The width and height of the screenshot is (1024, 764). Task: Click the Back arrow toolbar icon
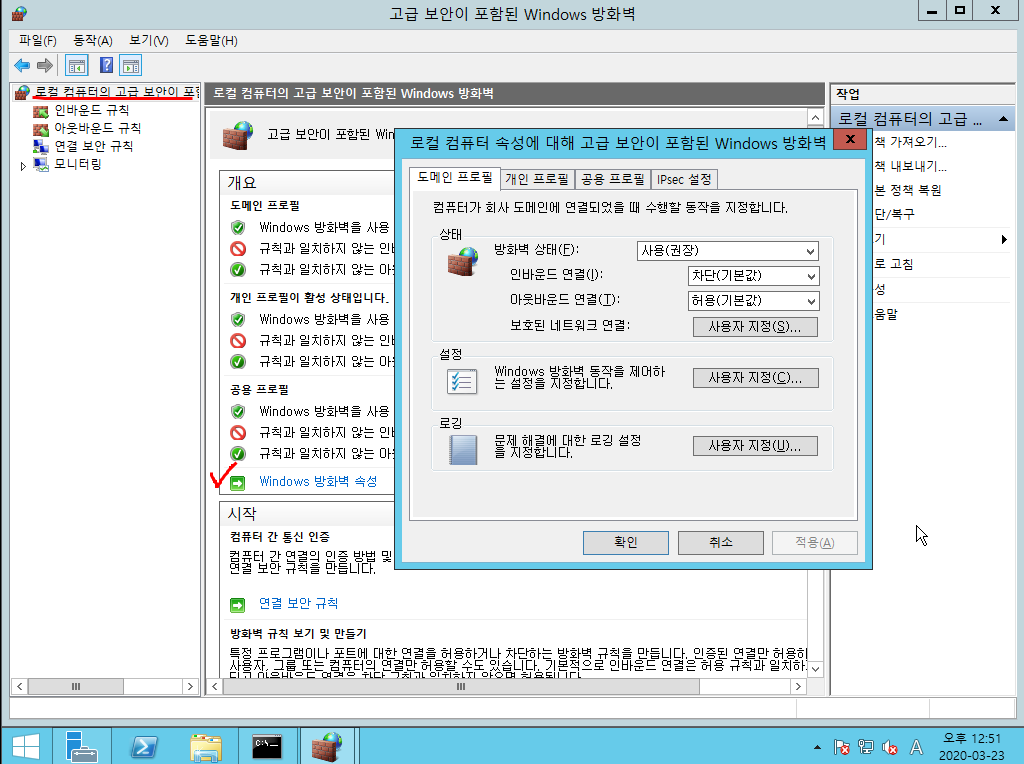coord(22,65)
